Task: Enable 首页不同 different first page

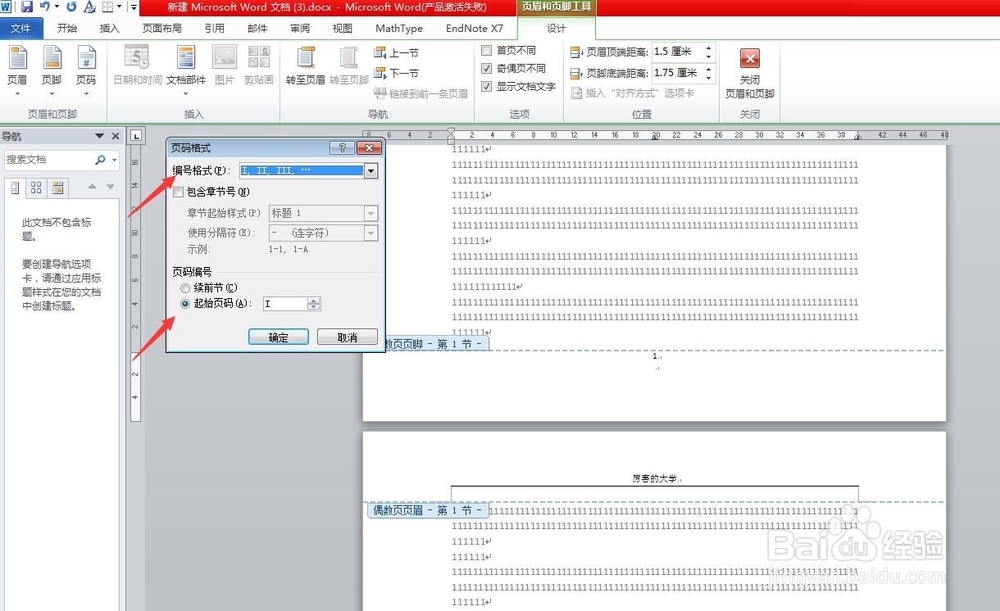Action: [485, 50]
